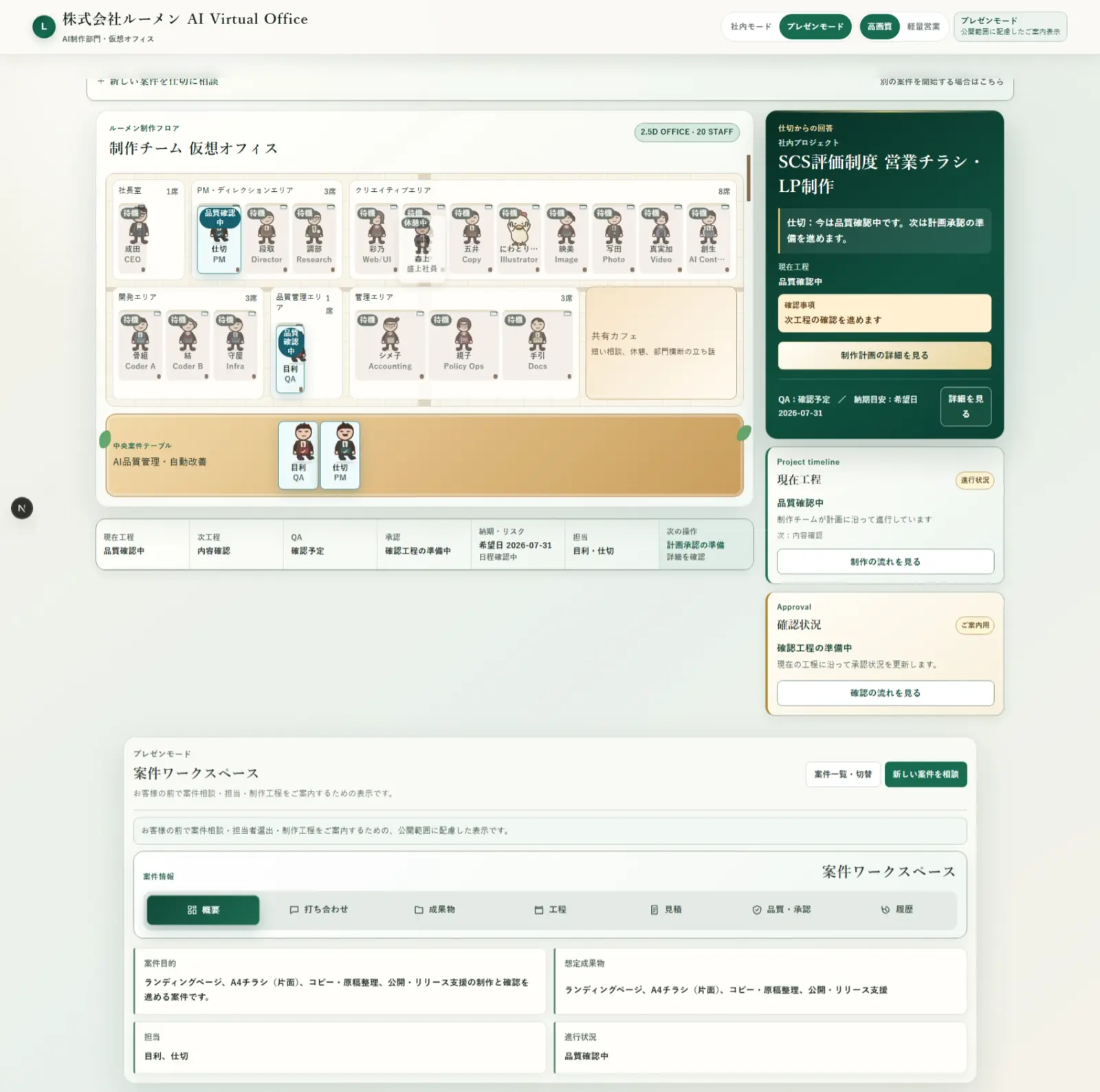Click the 想定成果物 card

(x=760, y=981)
